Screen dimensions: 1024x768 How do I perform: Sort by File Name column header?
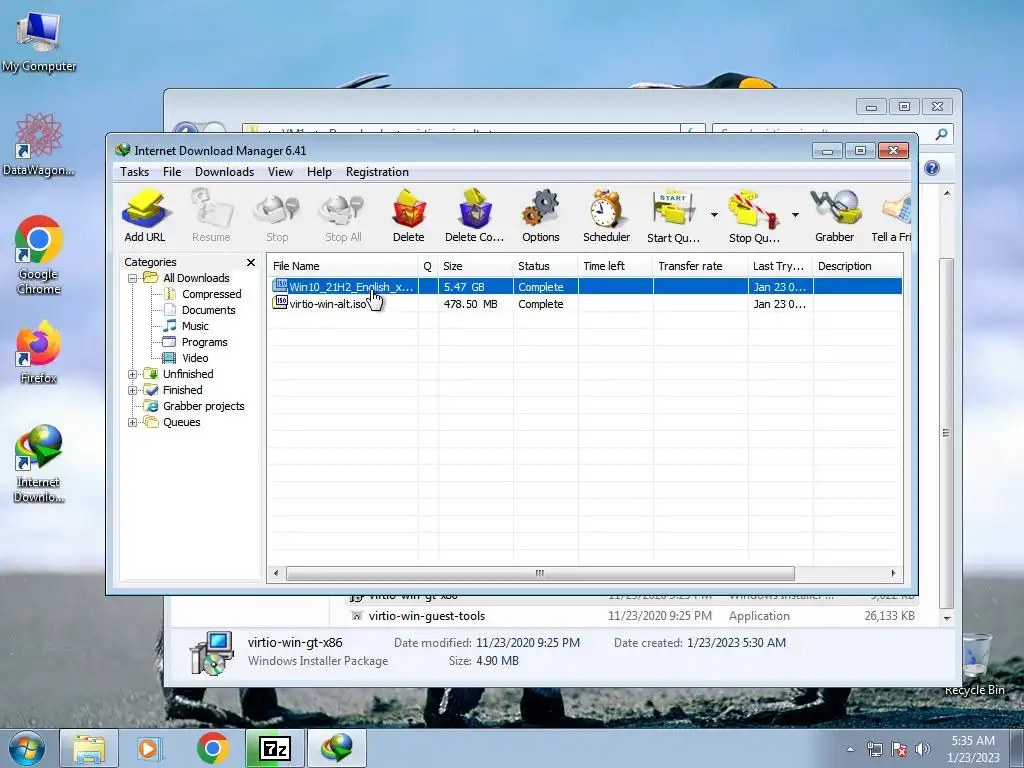343,266
